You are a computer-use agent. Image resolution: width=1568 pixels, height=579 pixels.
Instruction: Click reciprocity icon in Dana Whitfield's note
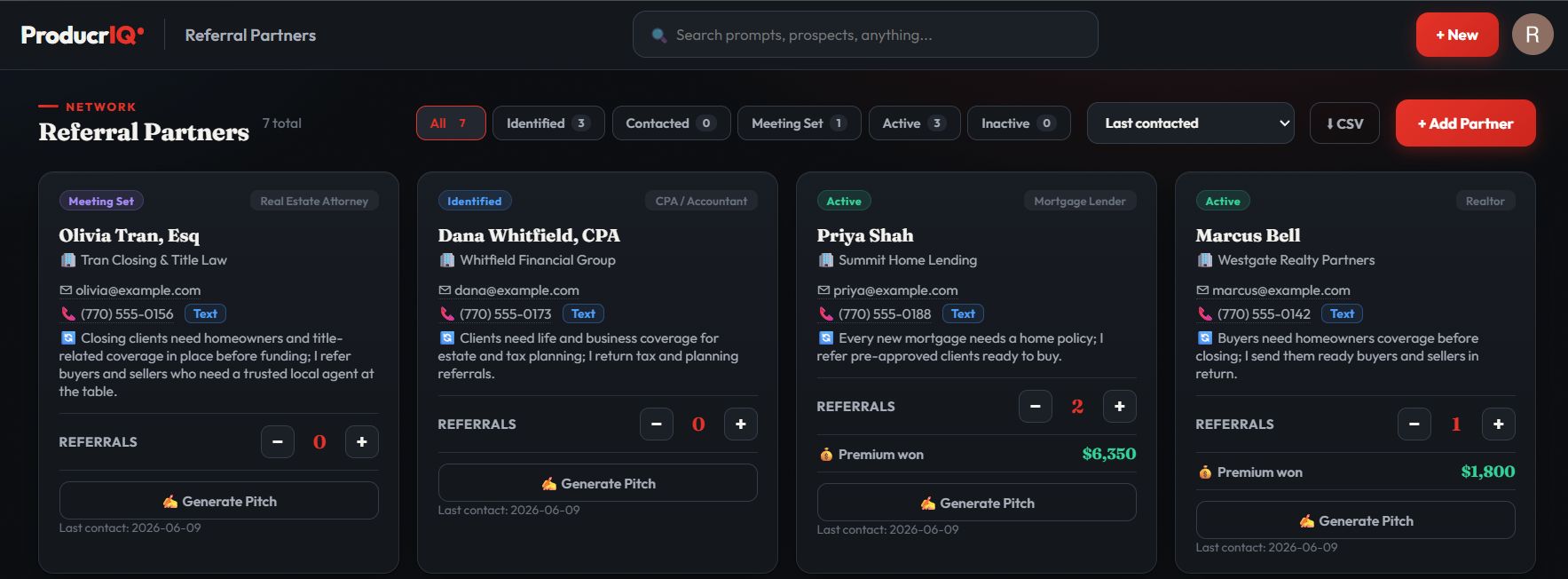click(446, 338)
